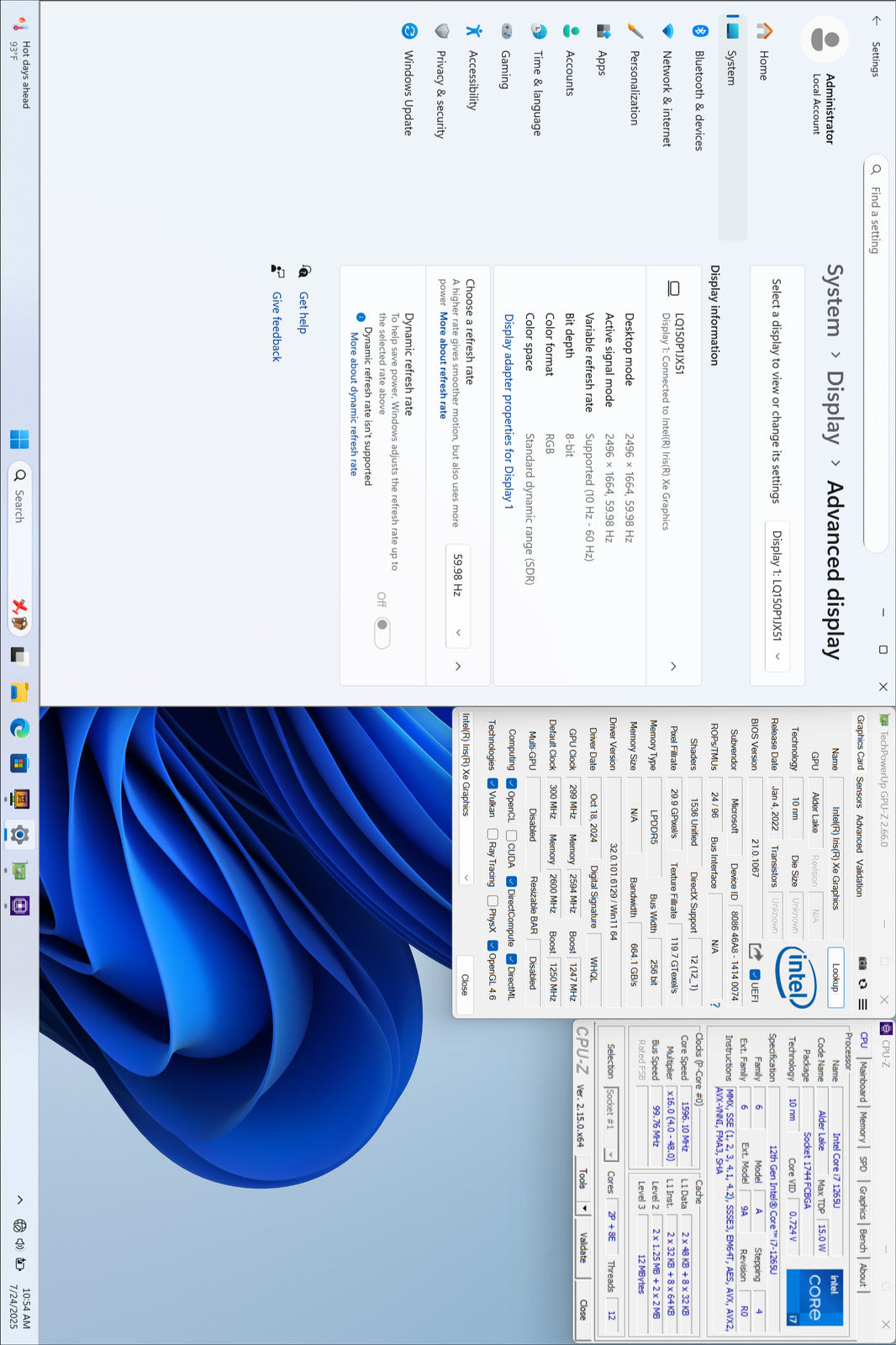The height and width of the screenshot is (1345, 896).
Task: Click the Display breadcrumb in Settings title
Action: (834, 407)
